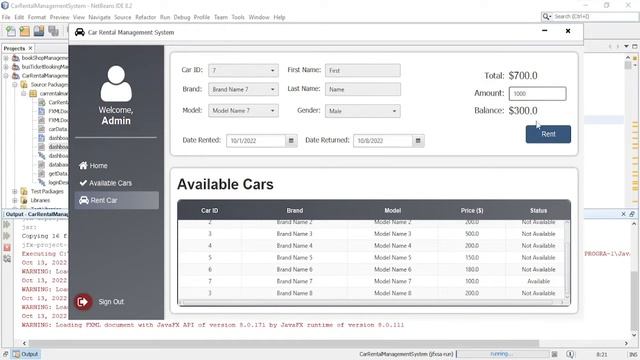This screenshot has width=640, height=360.
Task: Sort table by Brand column header
Action: tap(295, 211)
